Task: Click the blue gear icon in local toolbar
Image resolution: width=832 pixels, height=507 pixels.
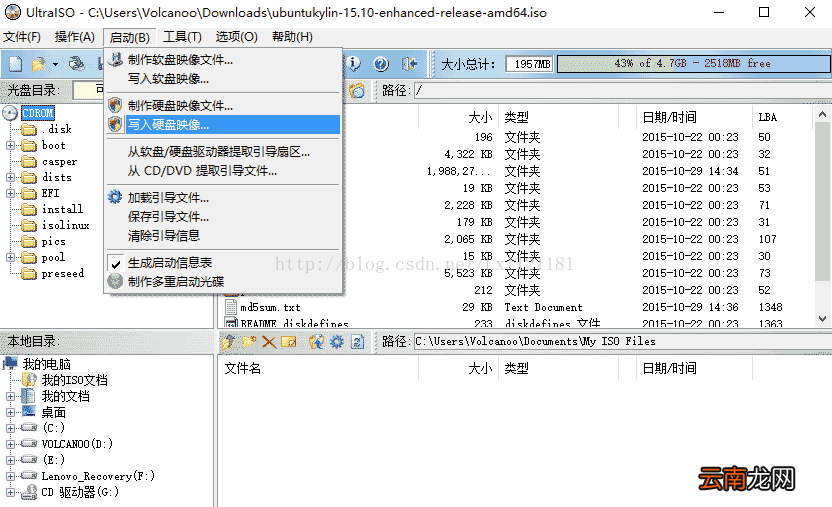Action: [x=337, y=342]
